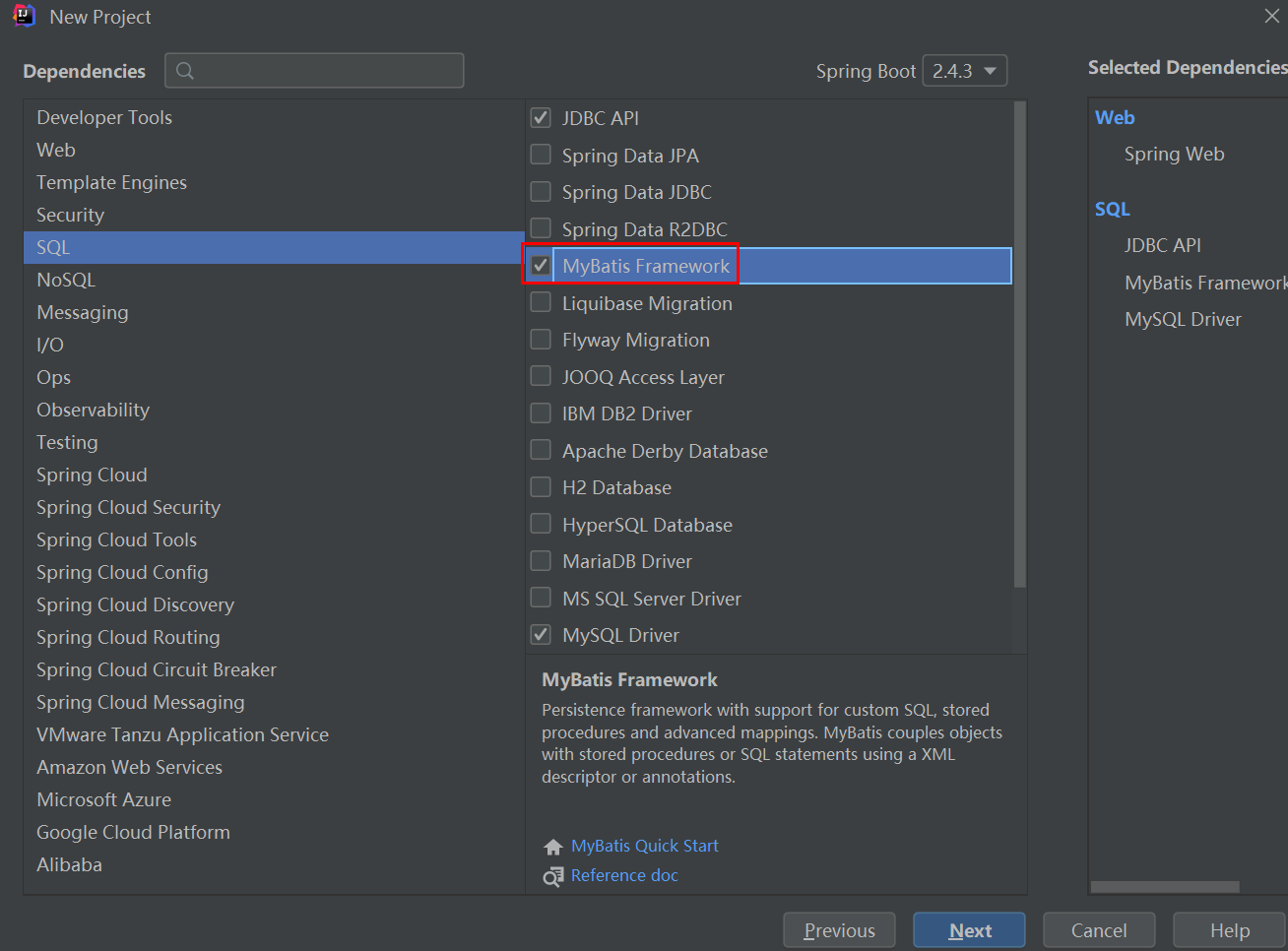Click the vertical scrollbar of dependency list
Viewport: 1288px width, 951px height.
pos(1019,345)
